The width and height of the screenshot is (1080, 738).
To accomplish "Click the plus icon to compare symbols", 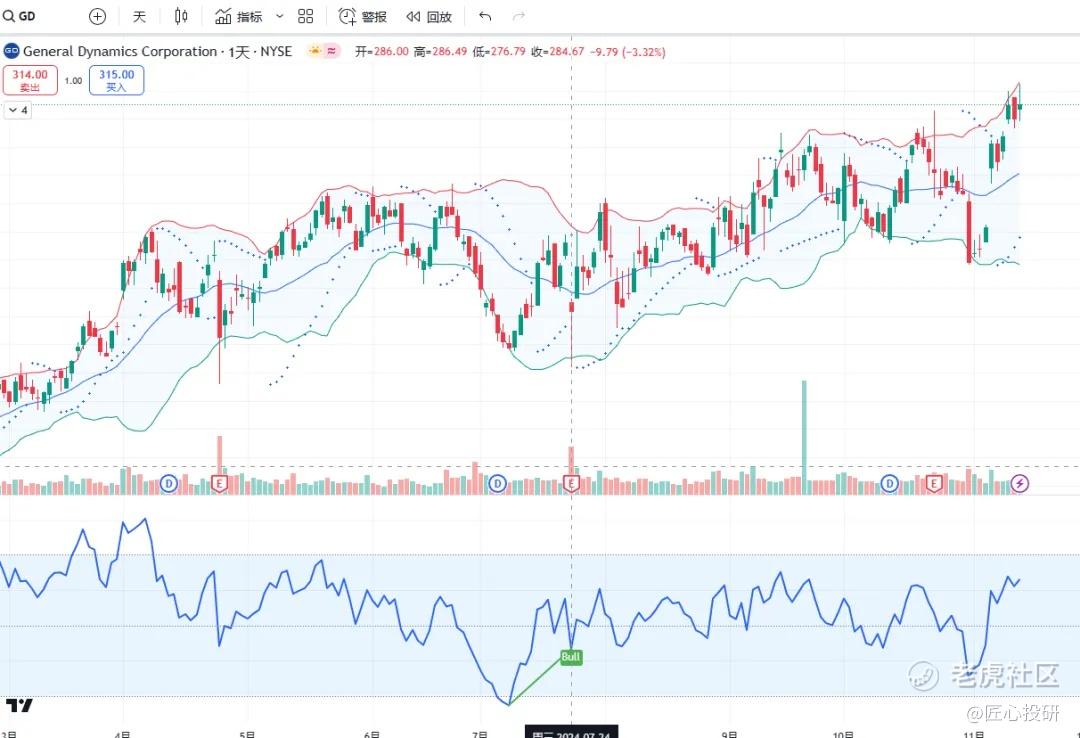I will click(98, 17).
